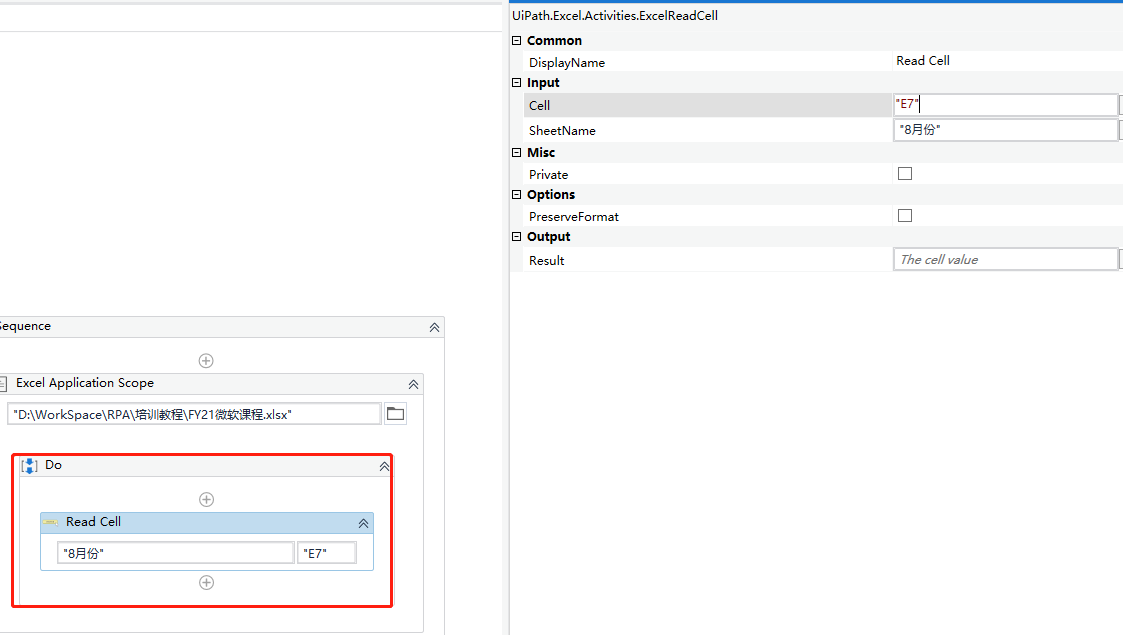Viewport: 1123px width, 635px height.
Task: Click the plus icon above Excel Application Scope
Action: point(206,360)
